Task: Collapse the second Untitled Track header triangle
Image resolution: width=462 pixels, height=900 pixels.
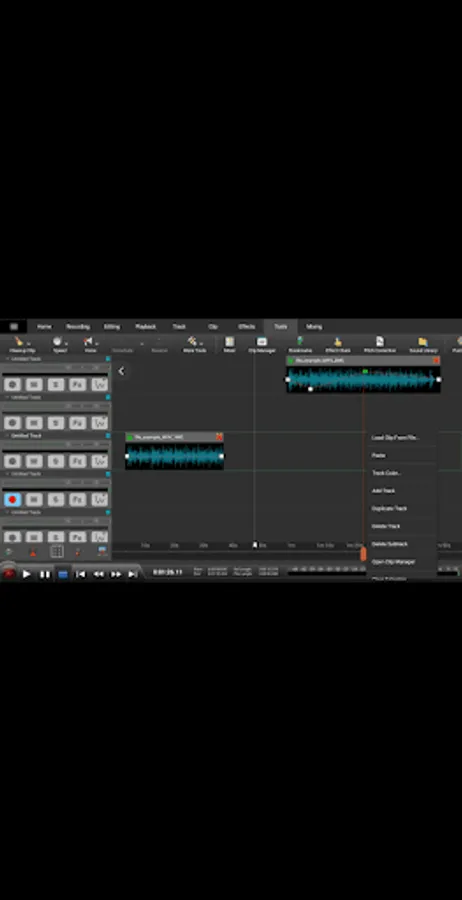Action: 7,397
